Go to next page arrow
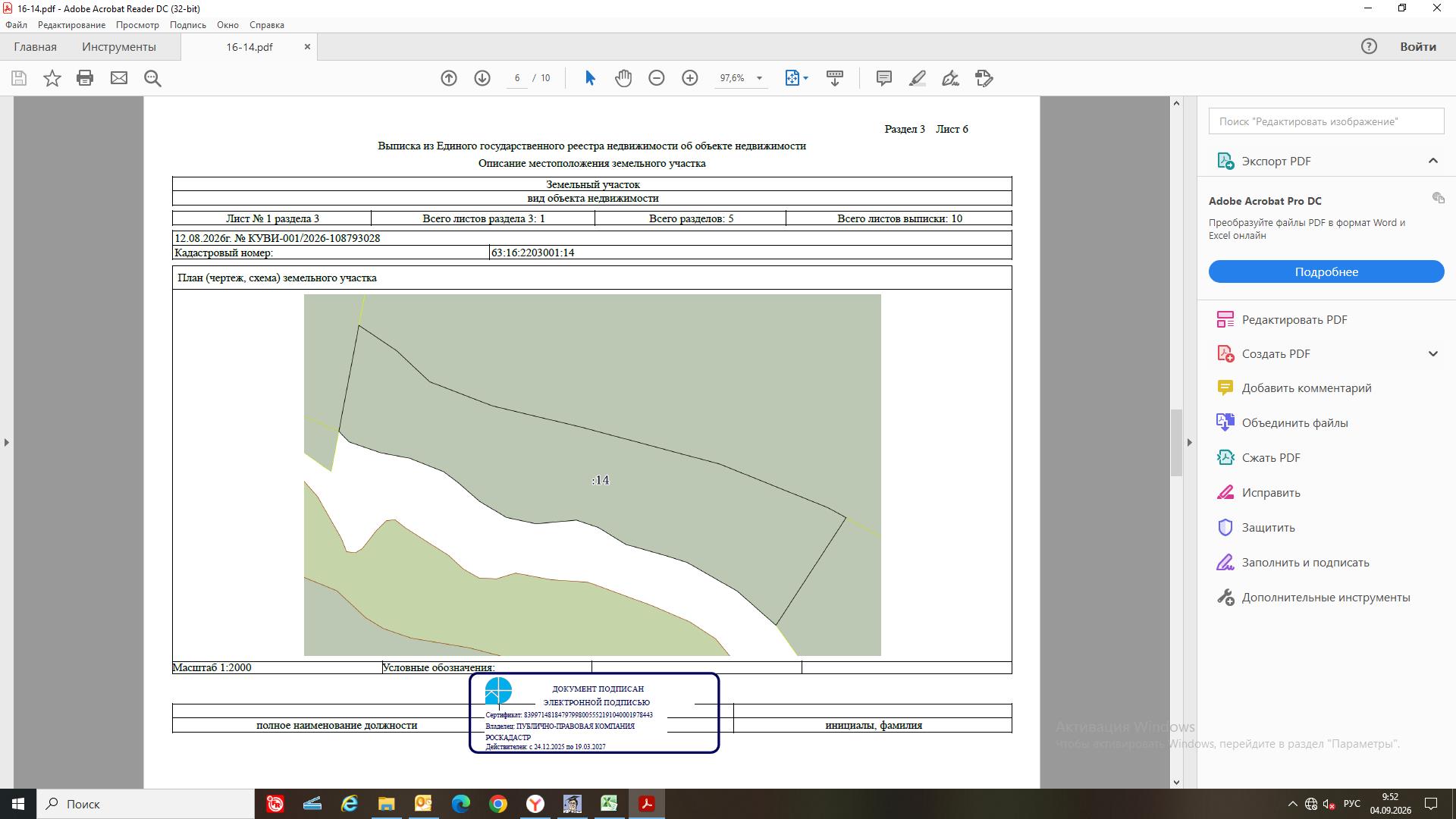This screenshot has width=1456, height=819. 482,78
